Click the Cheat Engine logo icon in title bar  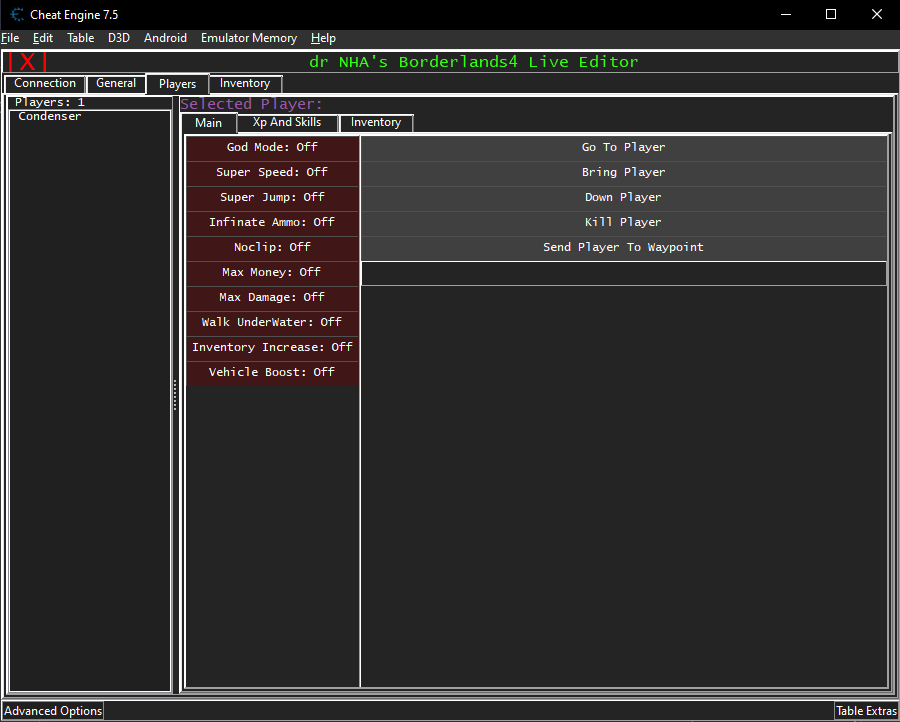17,14
